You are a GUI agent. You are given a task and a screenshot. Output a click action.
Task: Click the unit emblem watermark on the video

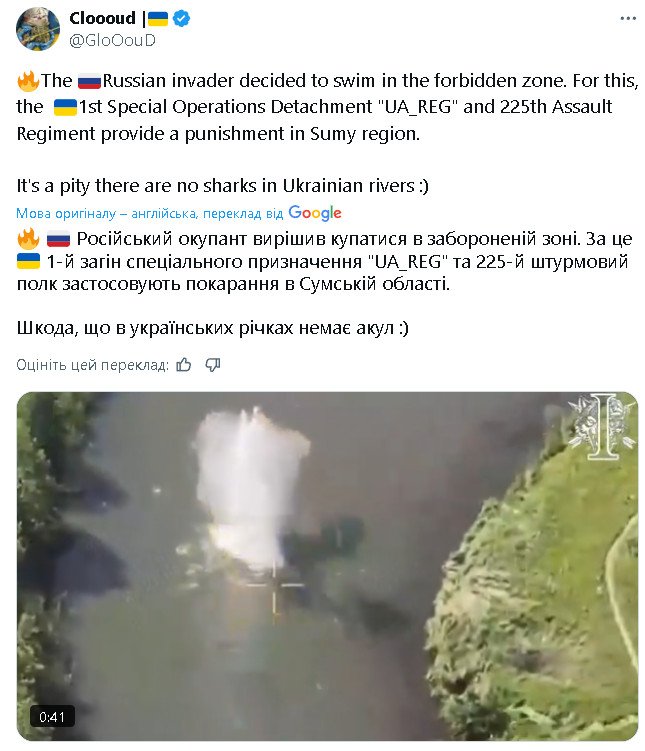601,426
